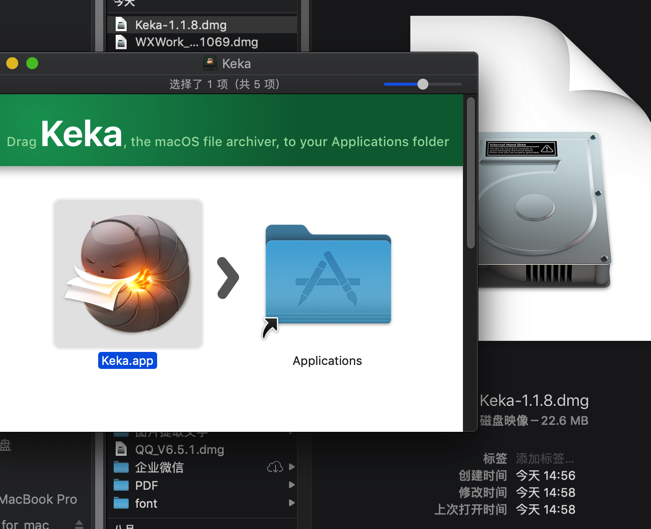Viewport: 651px width, 529px height.
Task: Select the font folder row
Action: click(x=202, y=503)
